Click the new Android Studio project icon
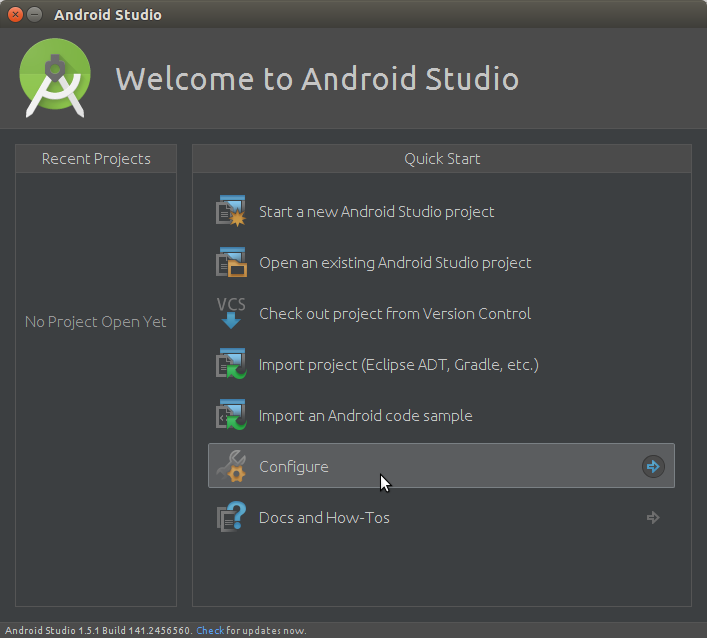Screen dimensions: 707x638 [x=231, y=211]
